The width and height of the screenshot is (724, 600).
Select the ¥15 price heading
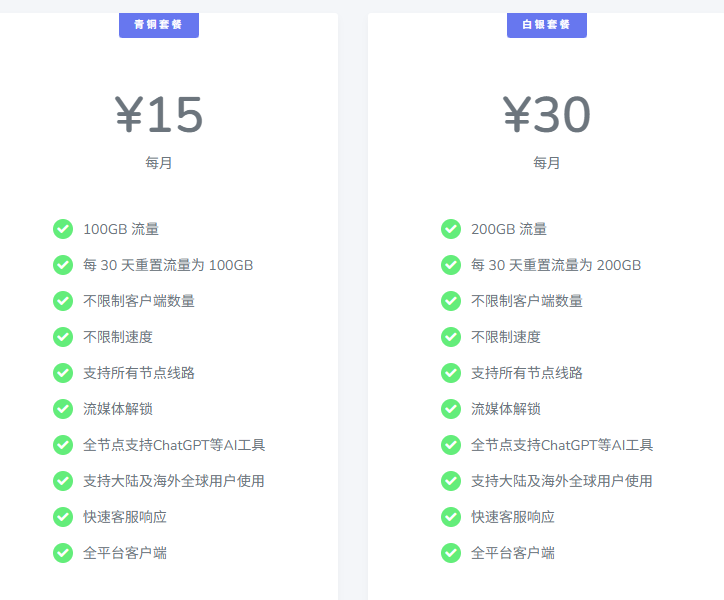[x=159, y=115]
